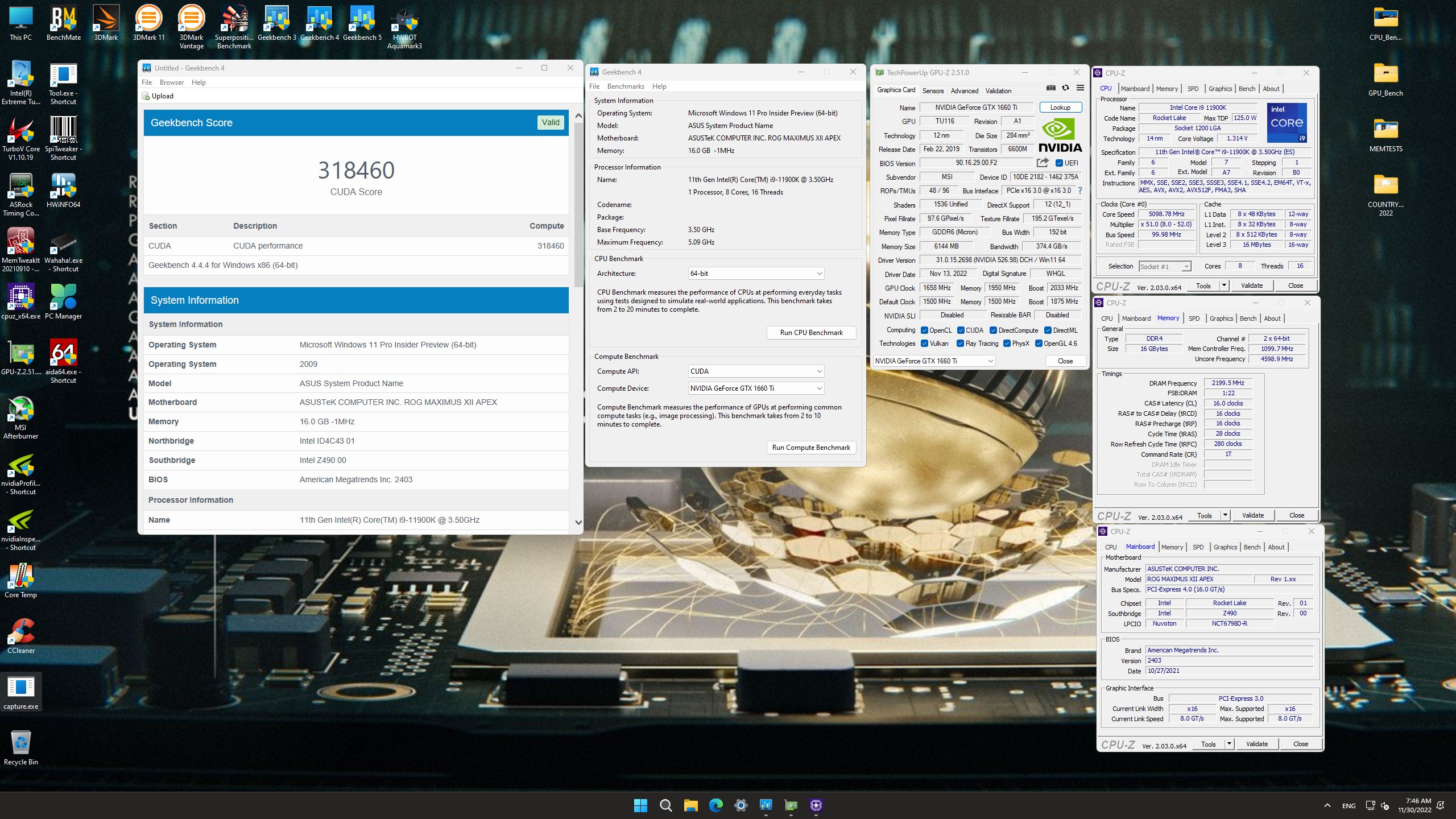Viewport: 1456px width, 819px height.
Task: Open the GPU-Z hamburger menu icon
Action: click(1080, 88)
